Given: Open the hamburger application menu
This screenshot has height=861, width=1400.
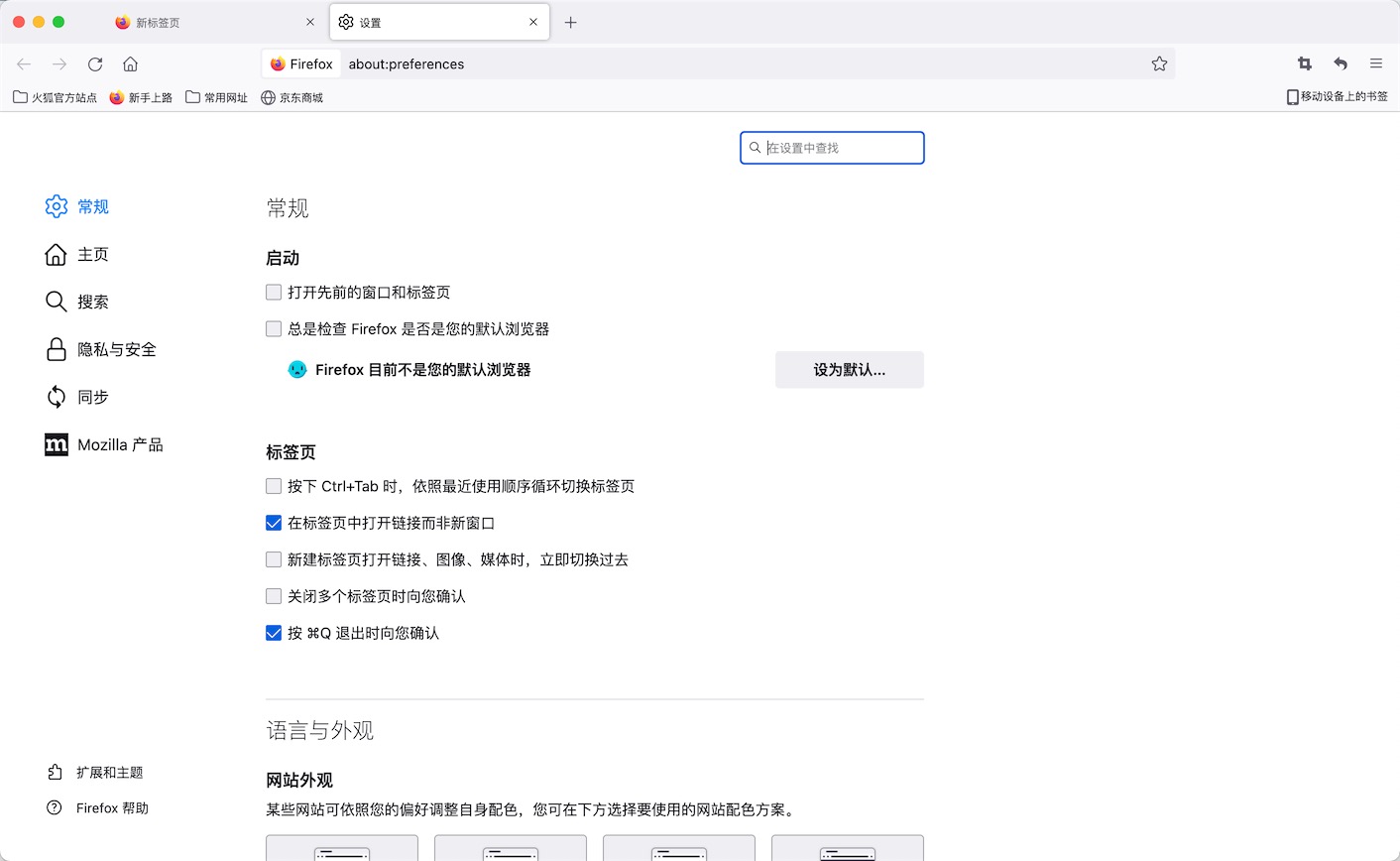Looking at the screenshot, I should click(1376, 63).
